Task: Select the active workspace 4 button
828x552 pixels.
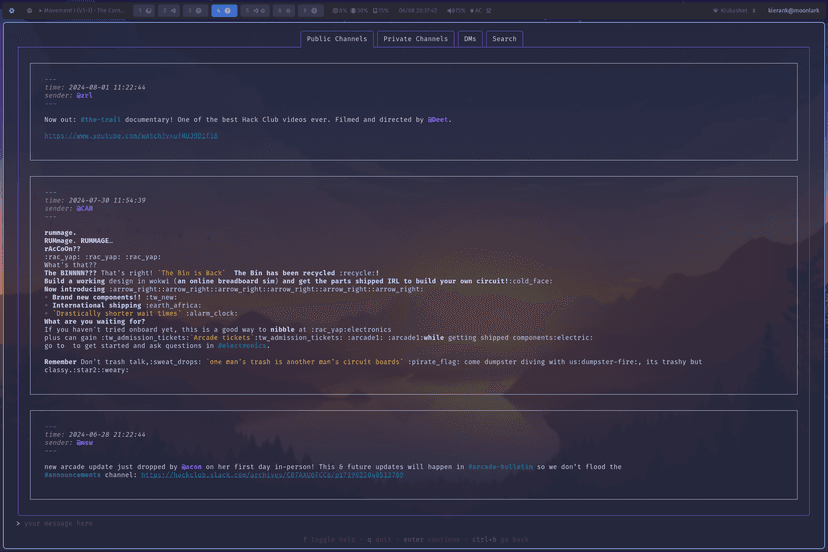Action: pos(224,11)
